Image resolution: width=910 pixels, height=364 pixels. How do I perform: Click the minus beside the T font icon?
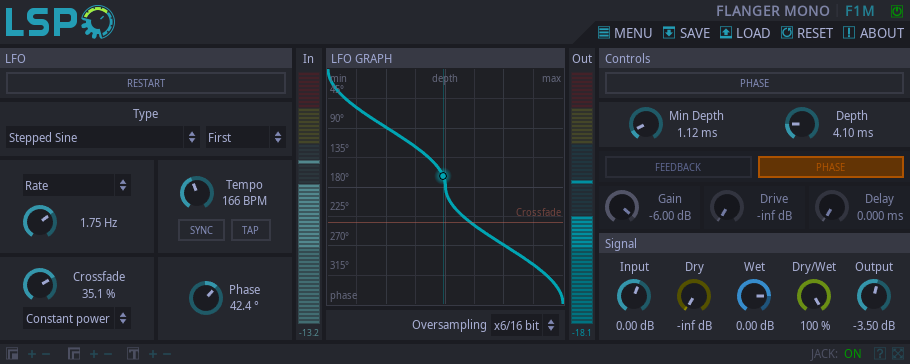167,354
